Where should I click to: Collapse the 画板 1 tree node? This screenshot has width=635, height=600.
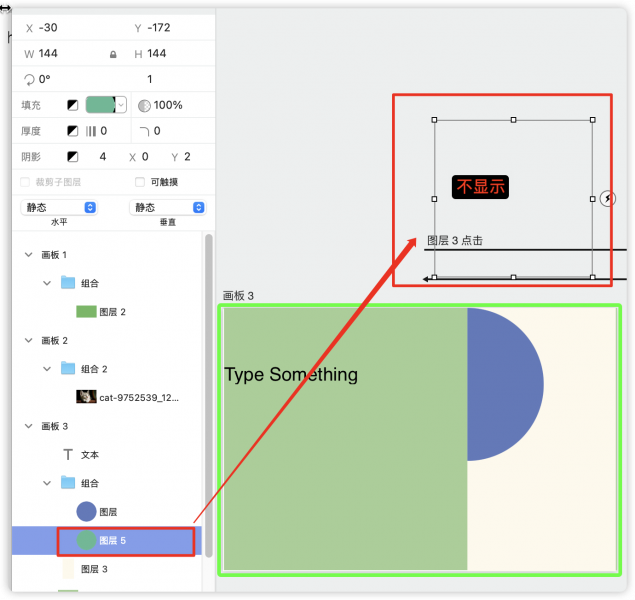27,255
